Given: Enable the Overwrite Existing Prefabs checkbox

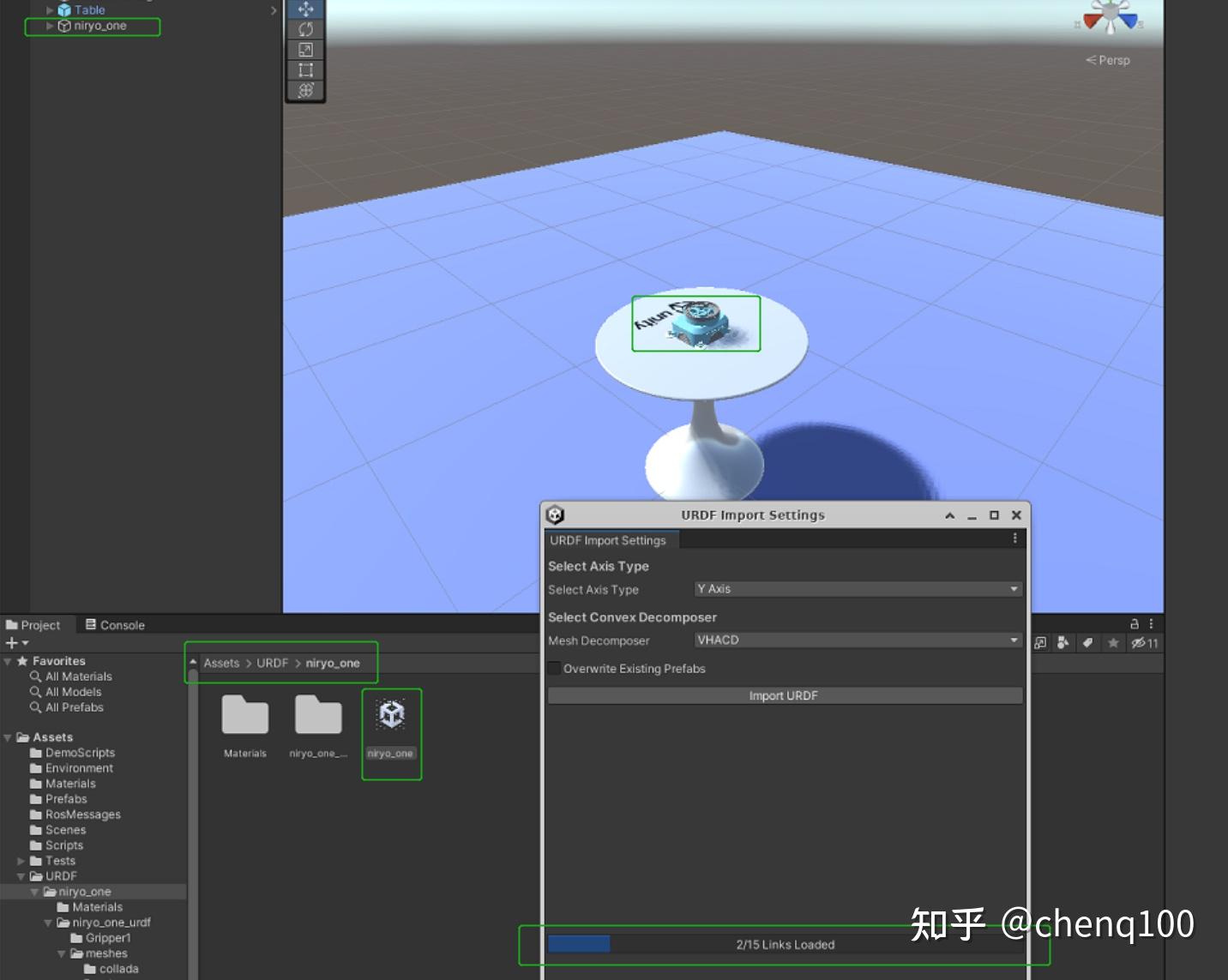Looking at the screenshot, I should point(554,668).
